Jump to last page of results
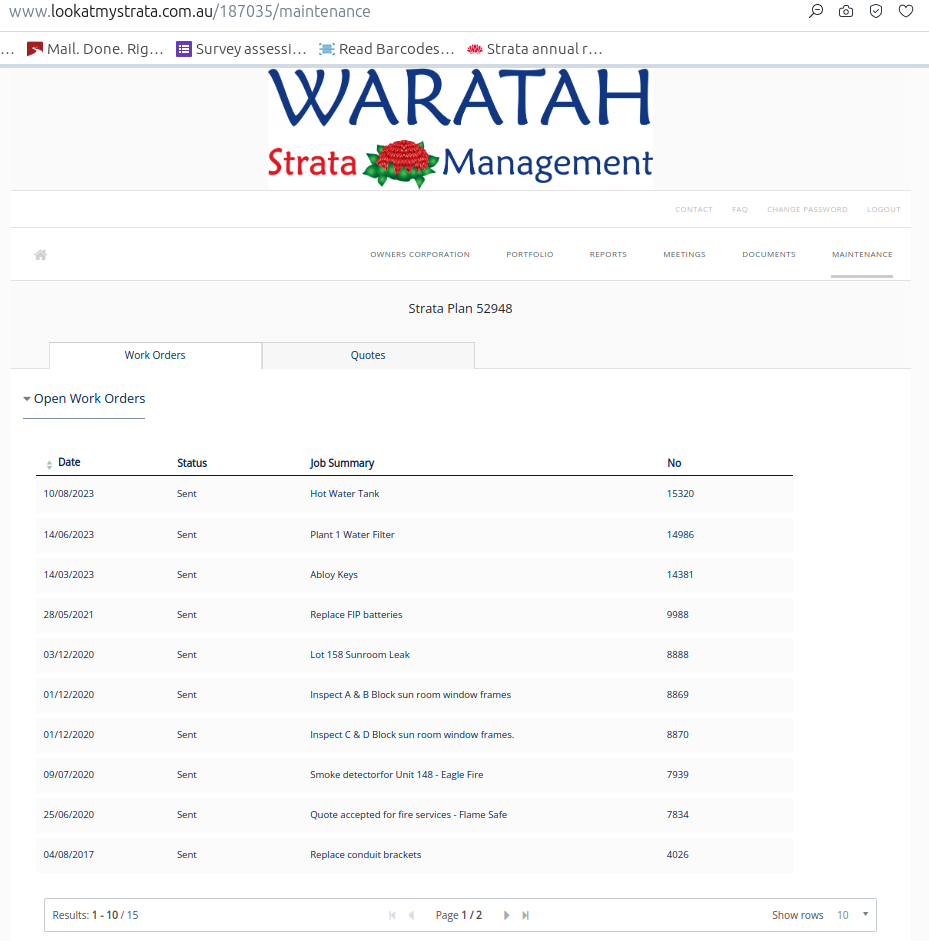 click(x=526, y=915)
